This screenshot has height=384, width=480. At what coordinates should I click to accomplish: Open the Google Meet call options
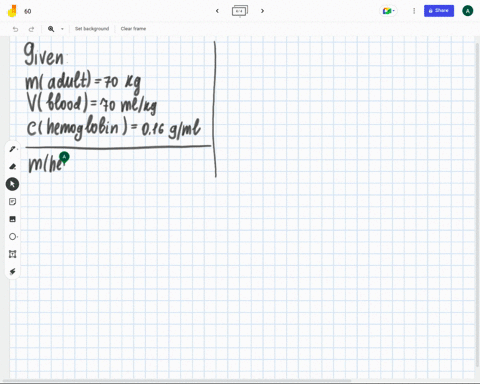pyautogui.click(x=389, y=11)
